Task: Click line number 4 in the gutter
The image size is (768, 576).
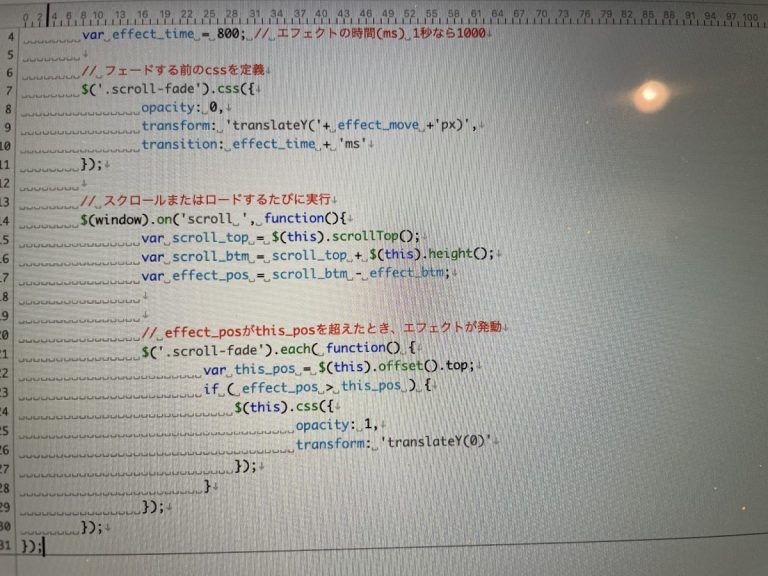Action: click(10, 36)
